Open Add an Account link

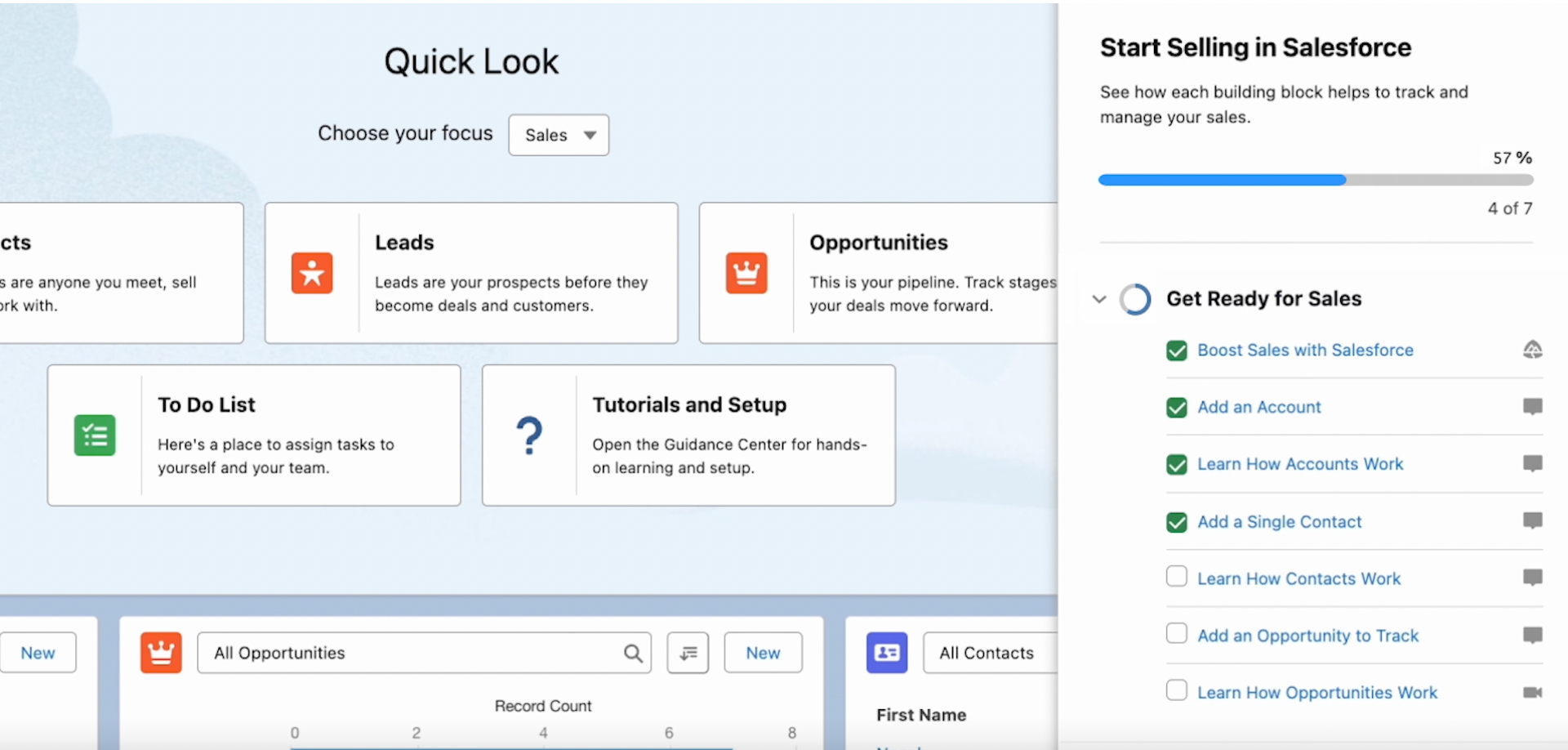(1258, 407)
